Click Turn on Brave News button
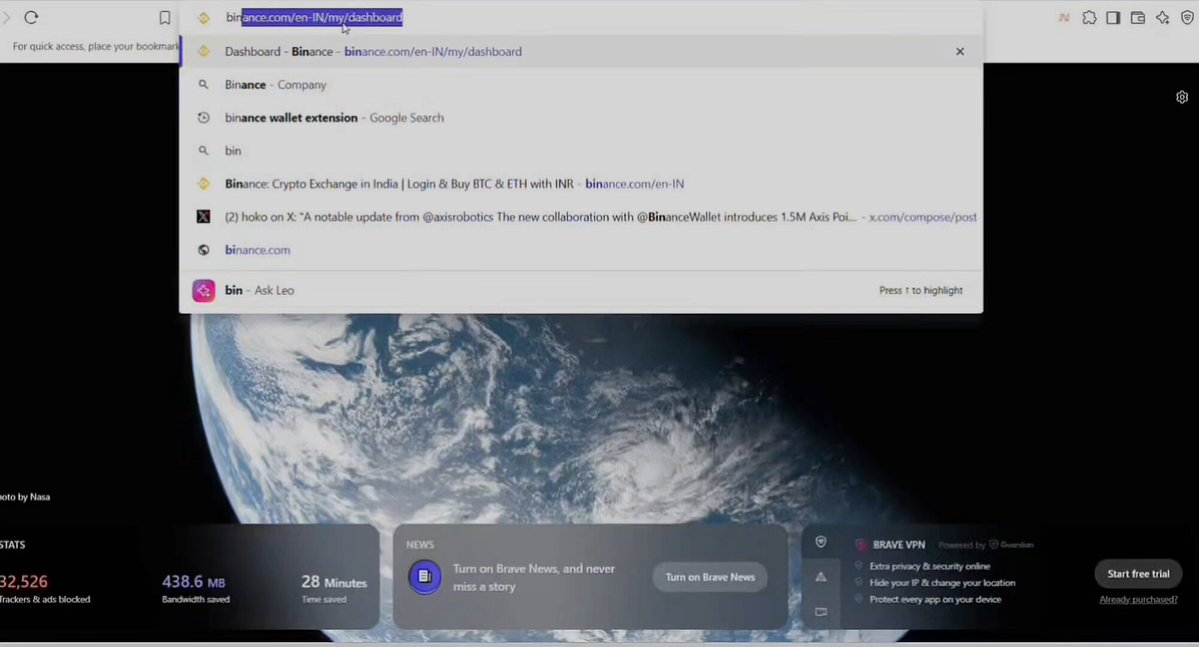Image resolution: width=1199 pixels, height=647 pixels. pos(710,577)
